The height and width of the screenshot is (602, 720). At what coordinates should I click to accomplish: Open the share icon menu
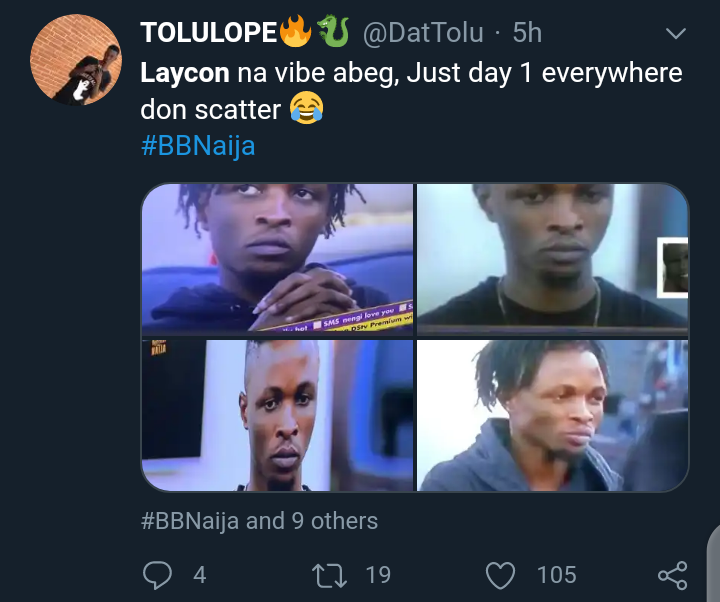[x=672, y=574]
